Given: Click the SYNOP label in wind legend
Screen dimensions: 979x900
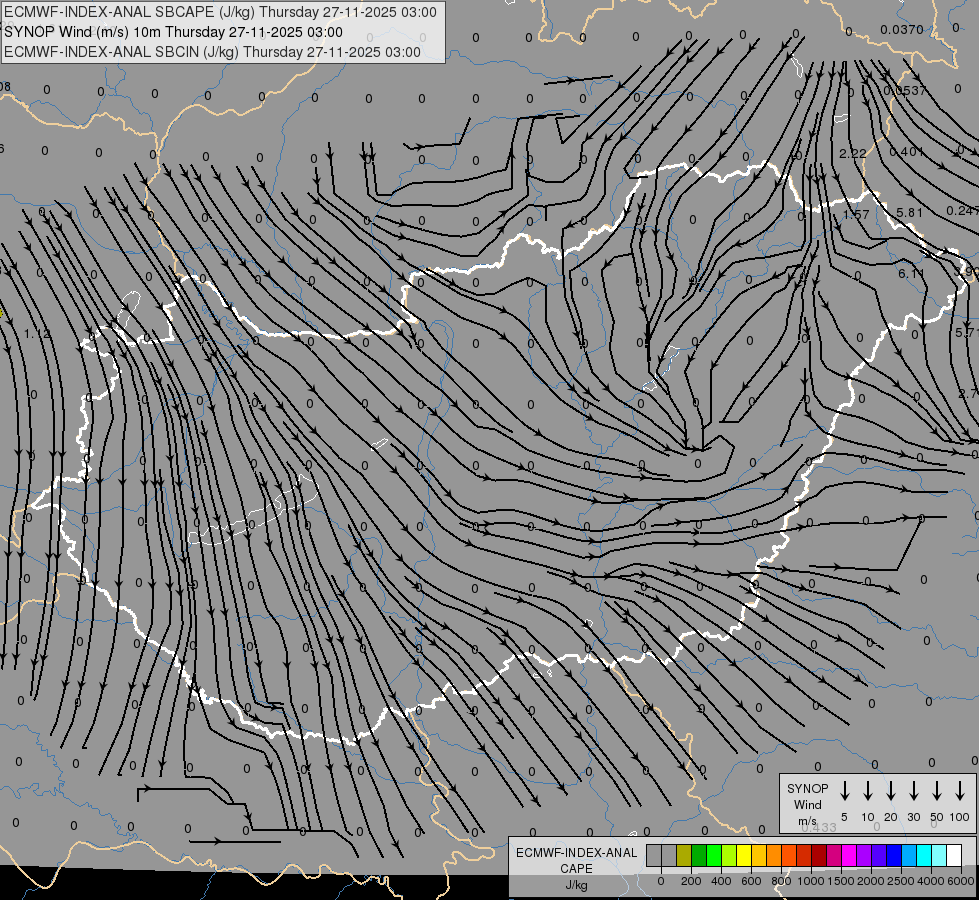Looking at the screenshot, I should coord(807,788).
